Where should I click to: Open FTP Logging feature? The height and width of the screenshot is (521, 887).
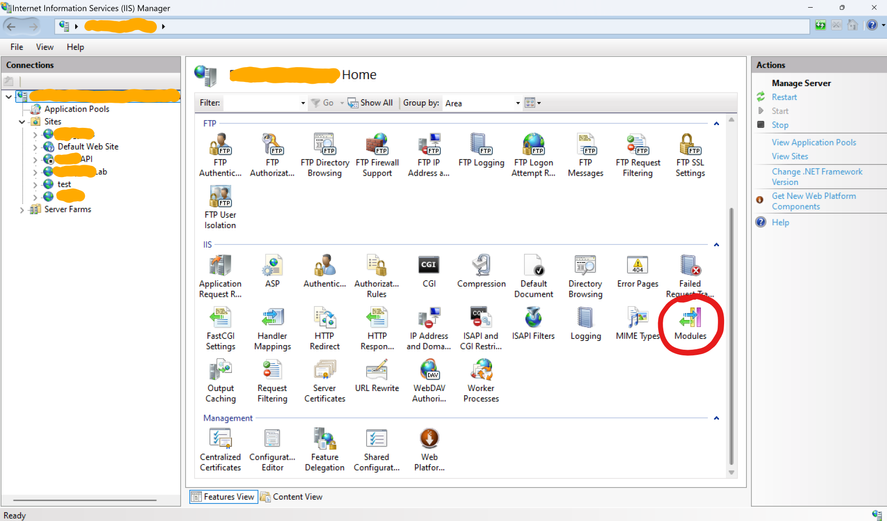tap(481, 150)
